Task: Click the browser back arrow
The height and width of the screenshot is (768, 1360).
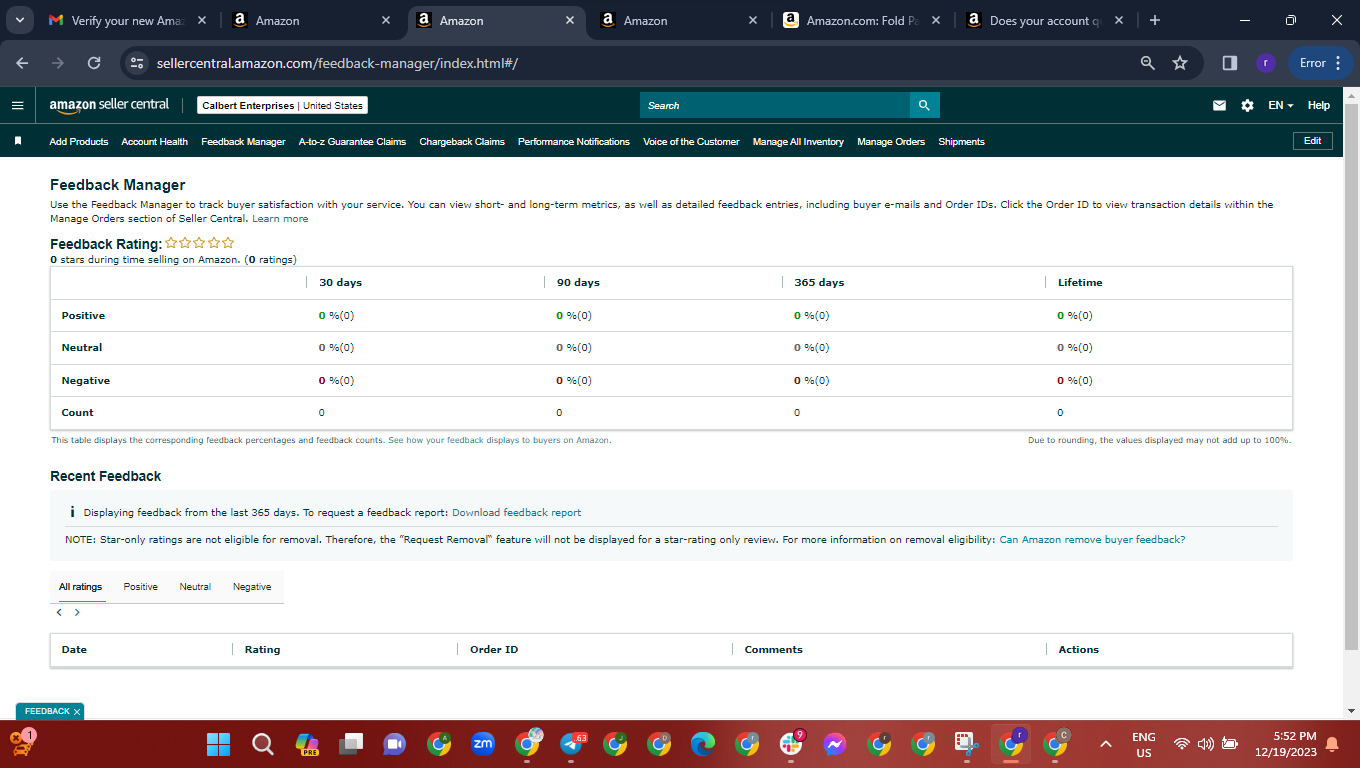Action: [22, 63]
